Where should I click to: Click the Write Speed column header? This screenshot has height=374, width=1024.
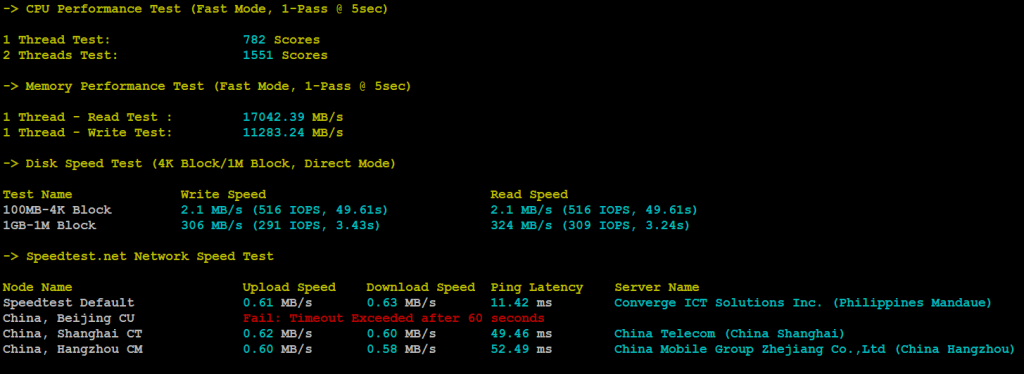pyautogui.click(x=223, y=195)
